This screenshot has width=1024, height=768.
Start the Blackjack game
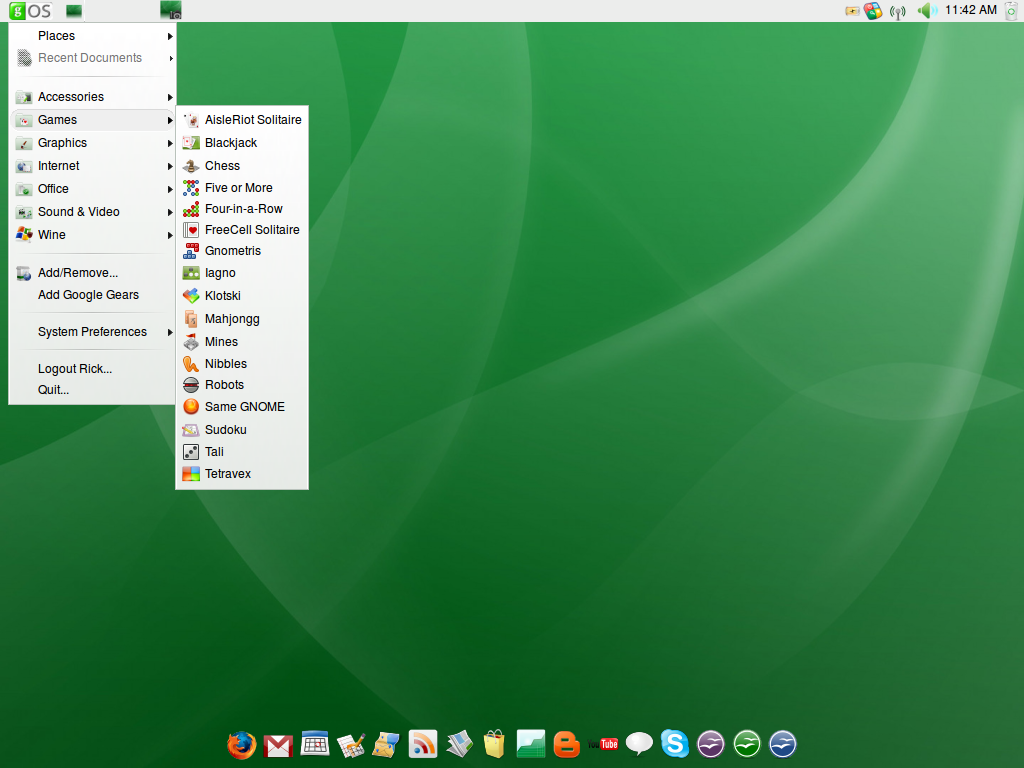[242, 143]
